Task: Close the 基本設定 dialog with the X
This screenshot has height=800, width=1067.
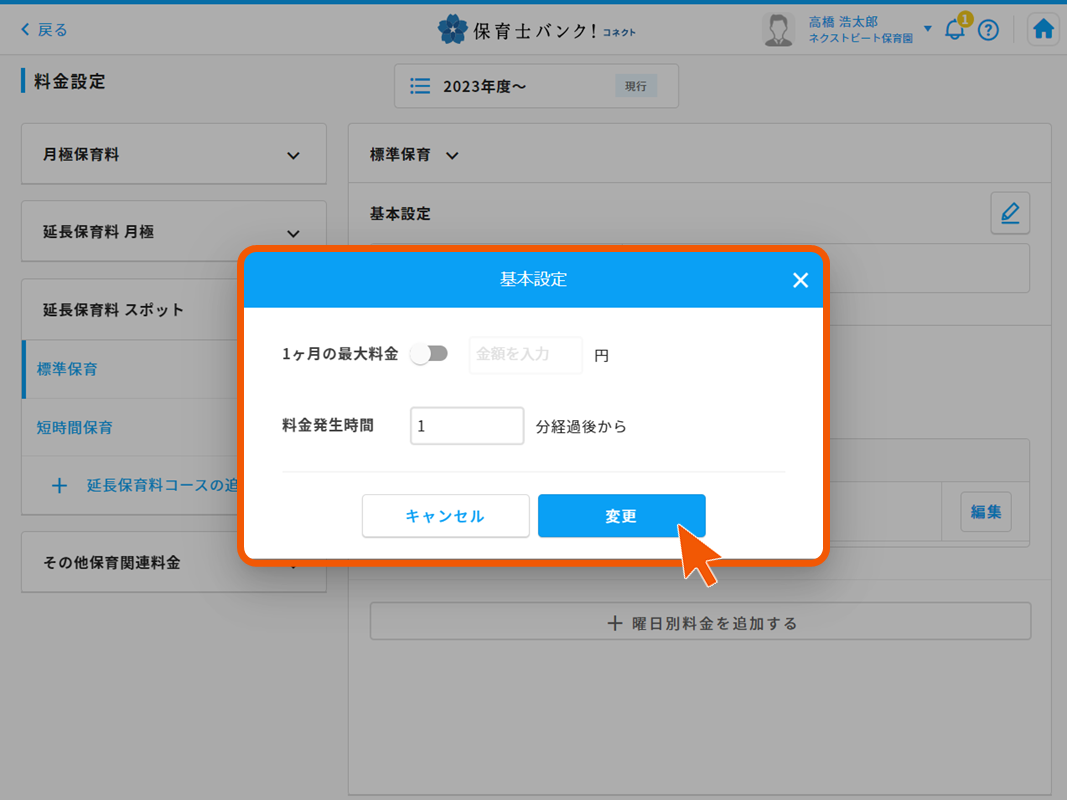Action: pos(800,280)
